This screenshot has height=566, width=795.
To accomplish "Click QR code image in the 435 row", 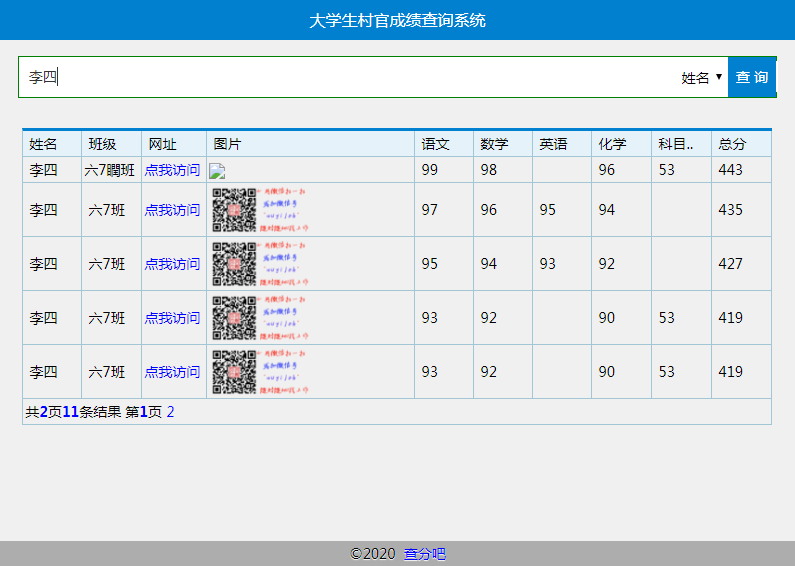I will [260, 210].
